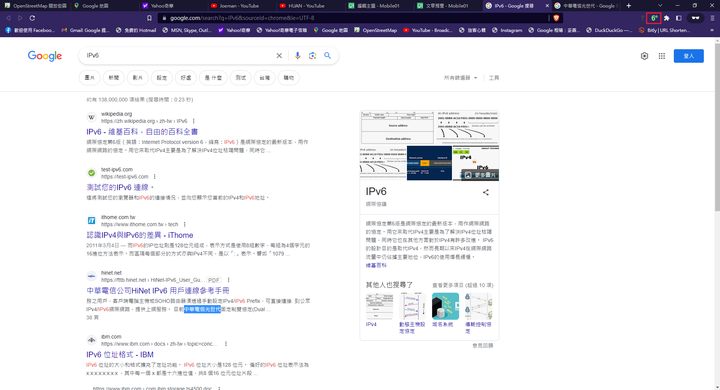Switch to the OpenStreetMap tab
The image size is (720, 390).
coord(35,6)
